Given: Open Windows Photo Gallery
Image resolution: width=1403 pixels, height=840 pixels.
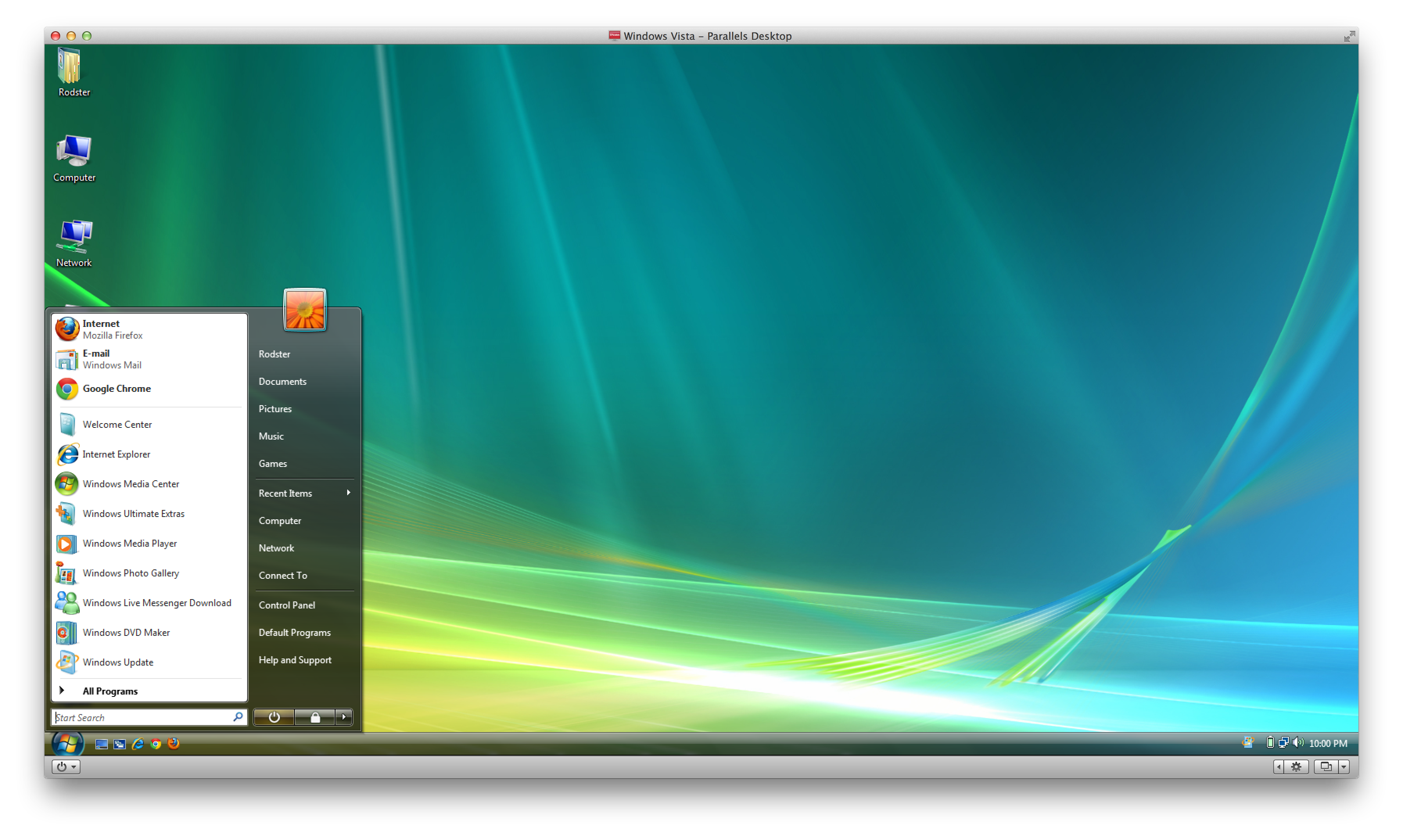Looking at the screenshot, I should 149,573.
